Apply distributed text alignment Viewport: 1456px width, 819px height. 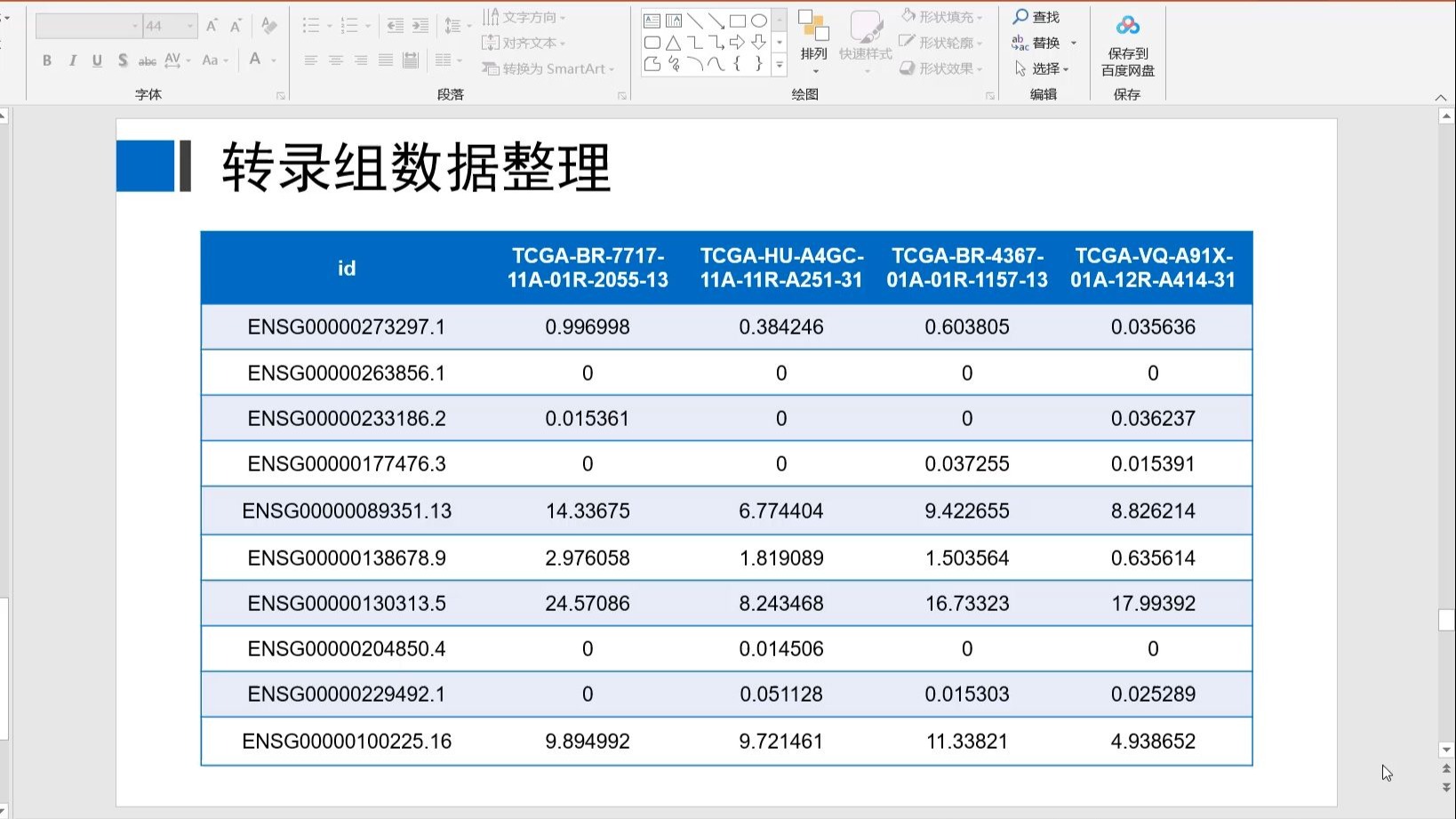click(x=410, y=60)
